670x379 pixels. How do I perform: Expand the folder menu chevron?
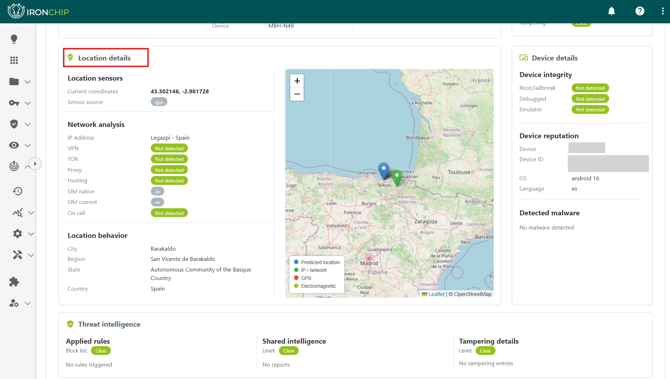click(28, 82)
